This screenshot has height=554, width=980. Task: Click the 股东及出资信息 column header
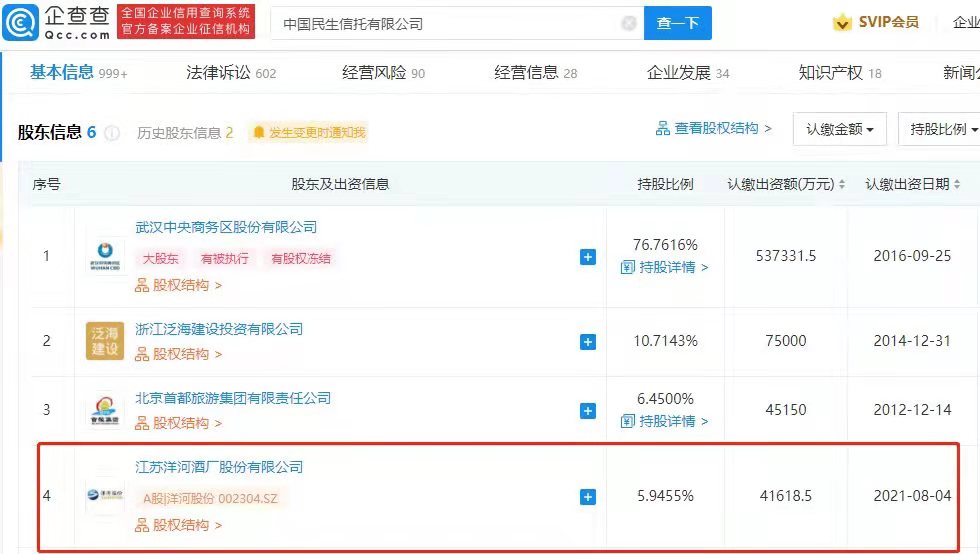point(340,184)
